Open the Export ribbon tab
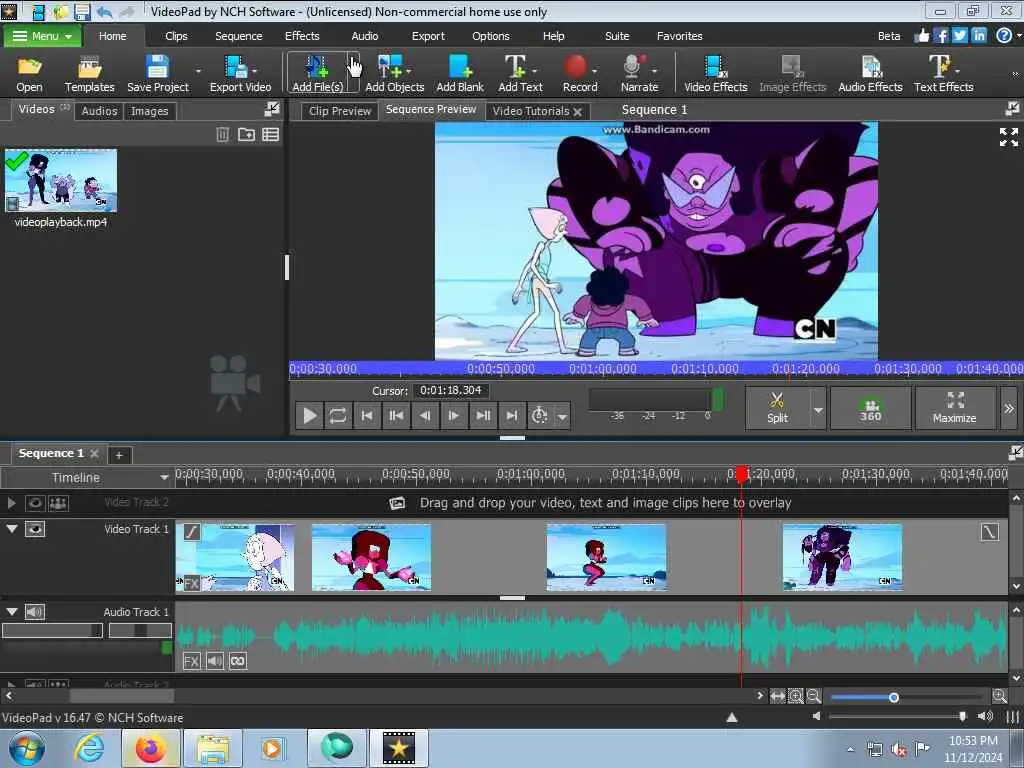 click(x=428, y=36)
